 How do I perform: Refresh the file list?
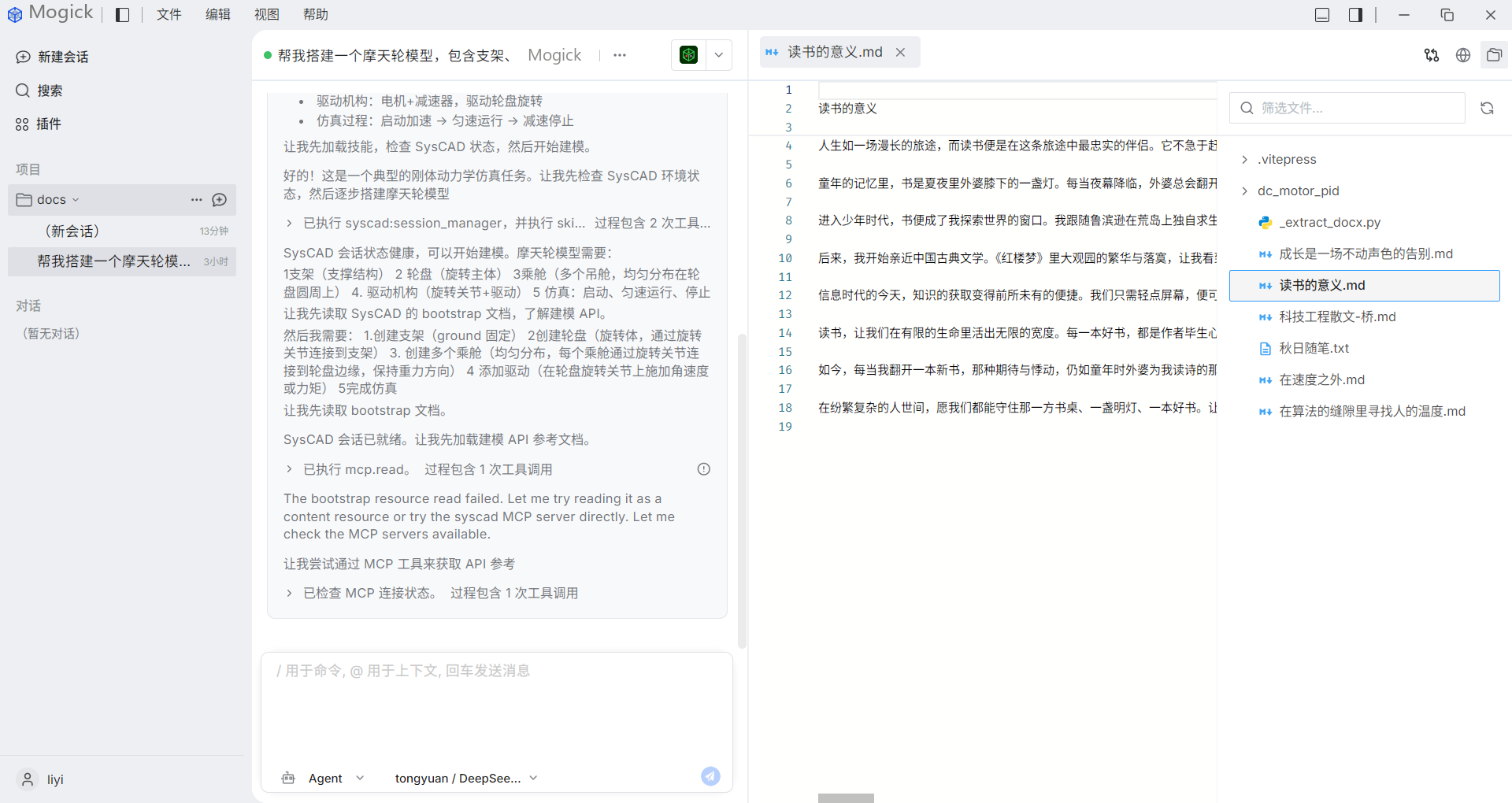[1487, 108]
